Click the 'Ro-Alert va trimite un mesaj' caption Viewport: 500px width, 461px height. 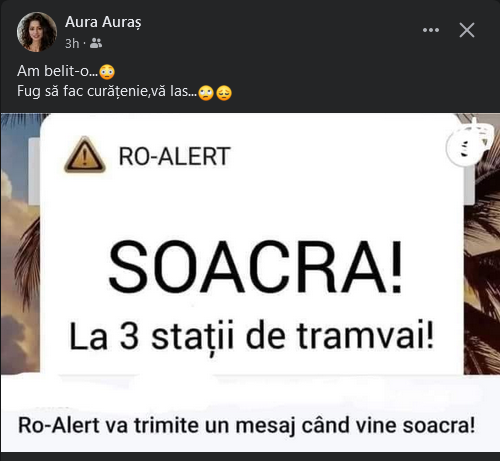[247, 425]
